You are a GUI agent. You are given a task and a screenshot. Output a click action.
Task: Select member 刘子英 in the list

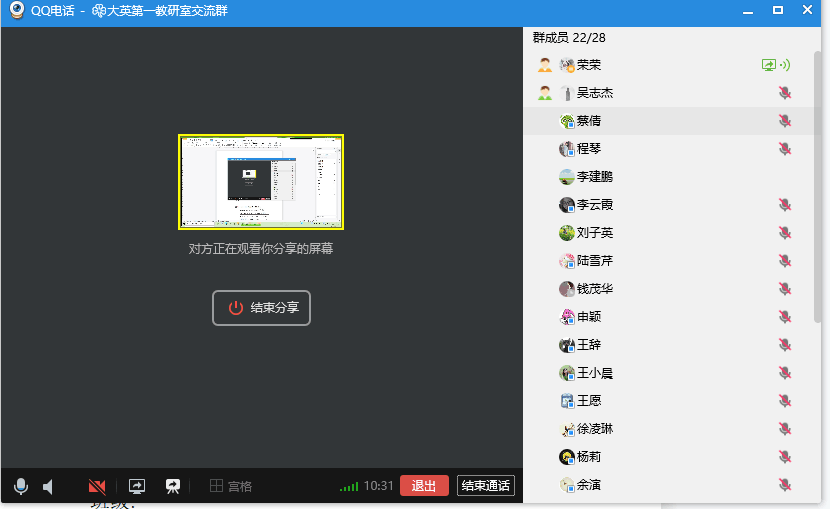click(594, 233)
